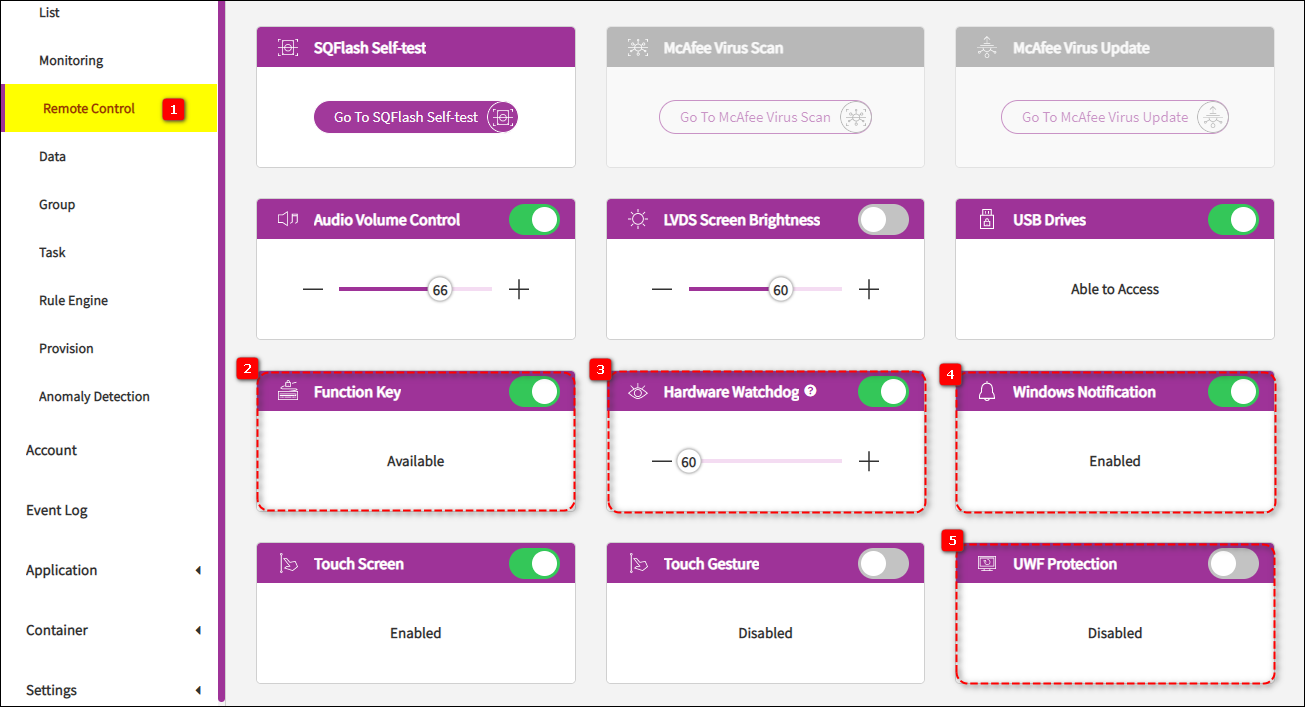Screen dimensions: 1305x707
Task: Click the LVDS Screen Brightness sun icon
Action: 638,220
